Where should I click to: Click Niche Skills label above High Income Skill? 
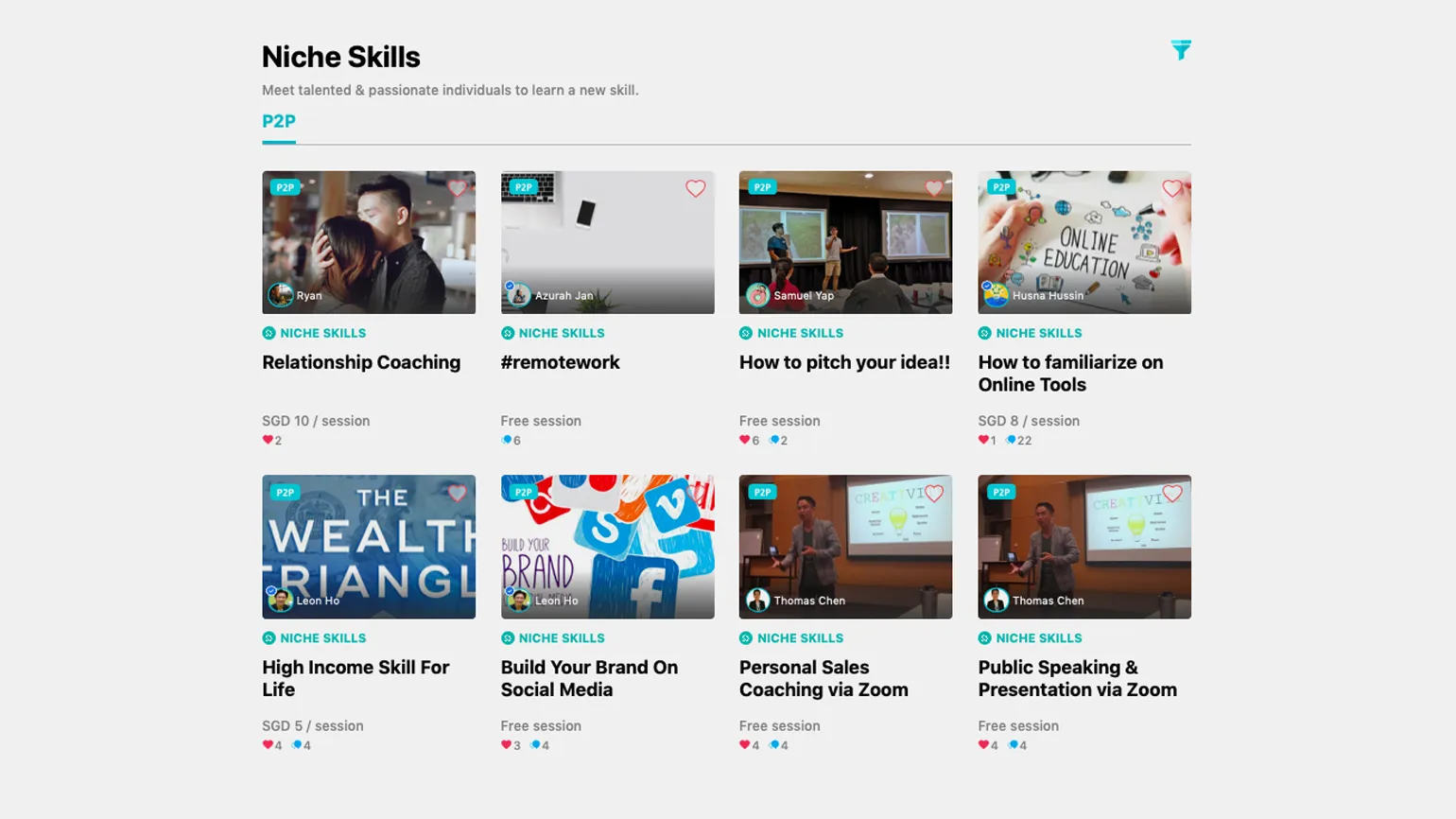click(322, 638)
